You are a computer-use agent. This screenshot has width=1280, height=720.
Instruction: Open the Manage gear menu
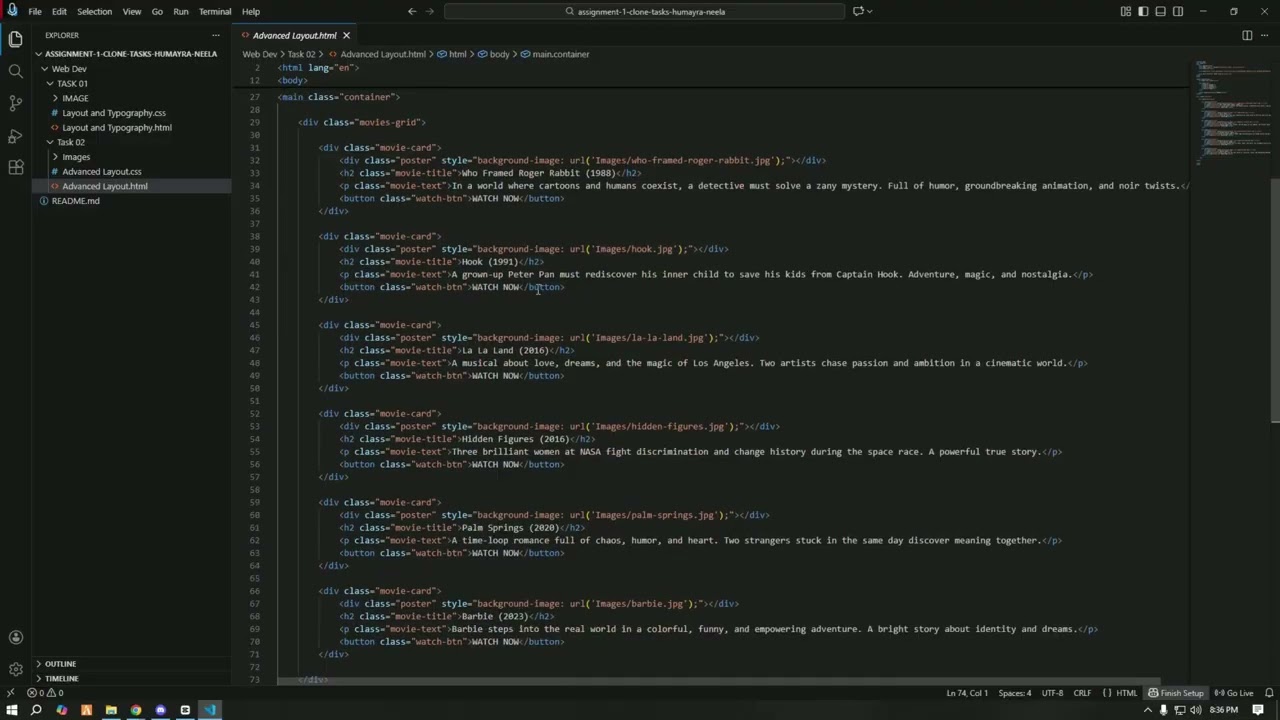click(15, 669)
